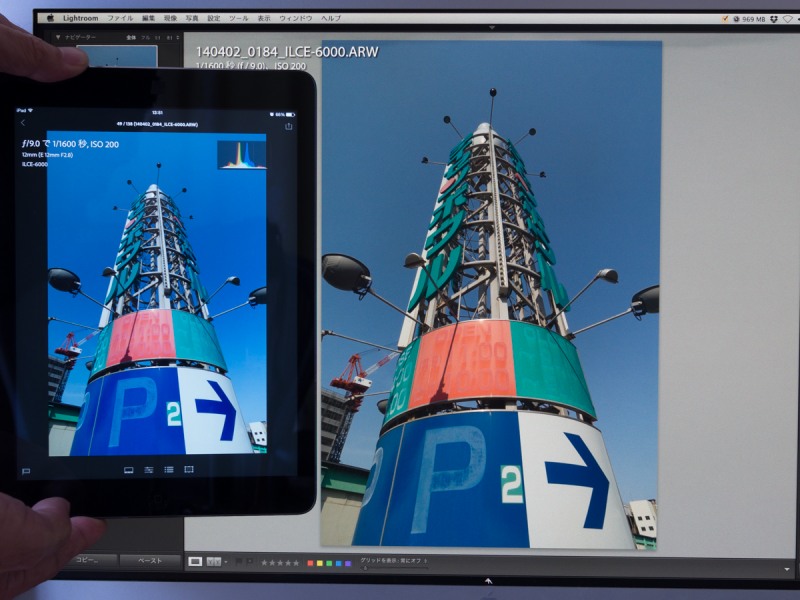Screen dimensions: 800x600
Task: Open the share icon on the iPad photo
Action: tap(288, 126)
